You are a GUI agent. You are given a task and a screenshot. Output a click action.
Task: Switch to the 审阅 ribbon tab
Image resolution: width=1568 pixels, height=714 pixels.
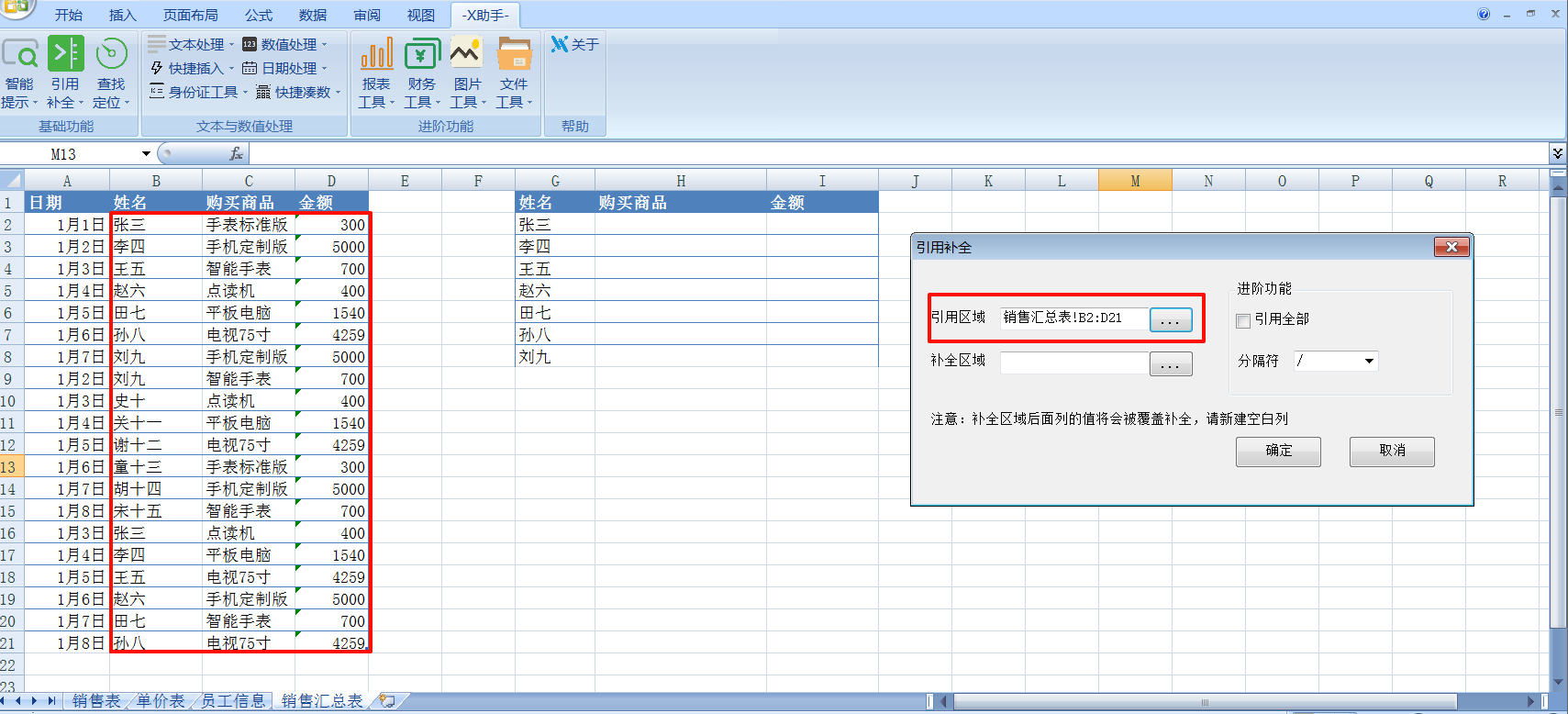[367, 15]
